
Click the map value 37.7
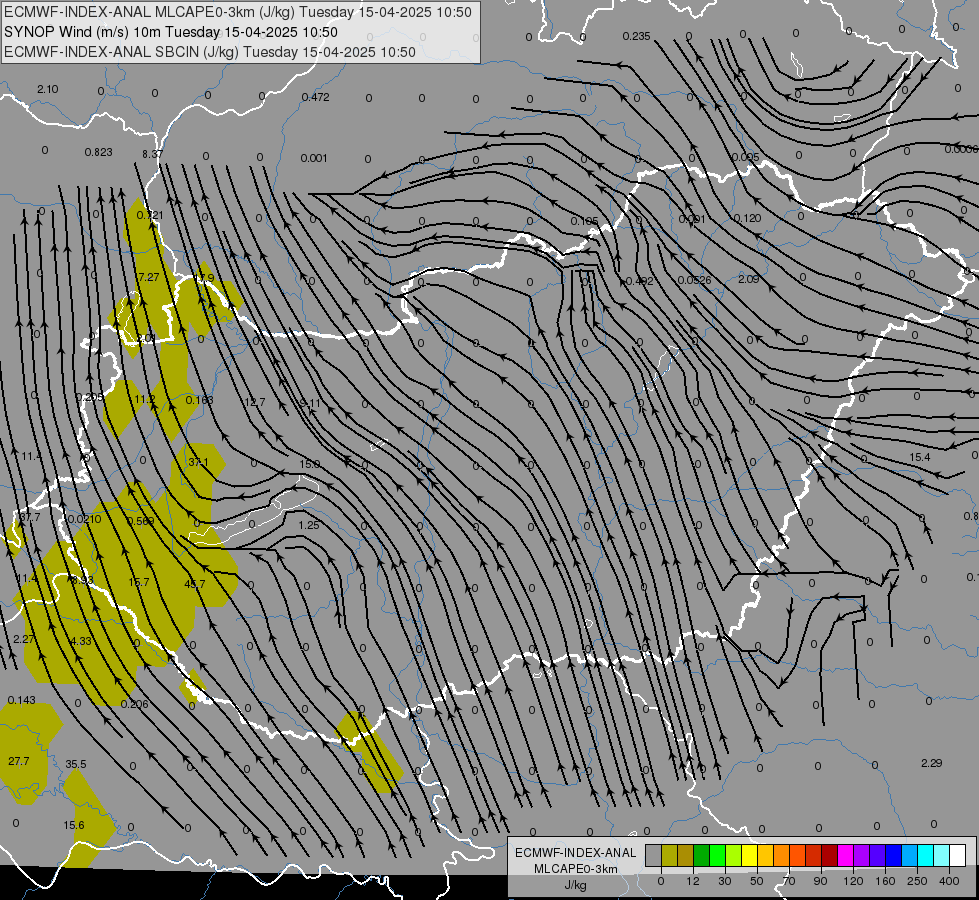click(x=29, y=518)
